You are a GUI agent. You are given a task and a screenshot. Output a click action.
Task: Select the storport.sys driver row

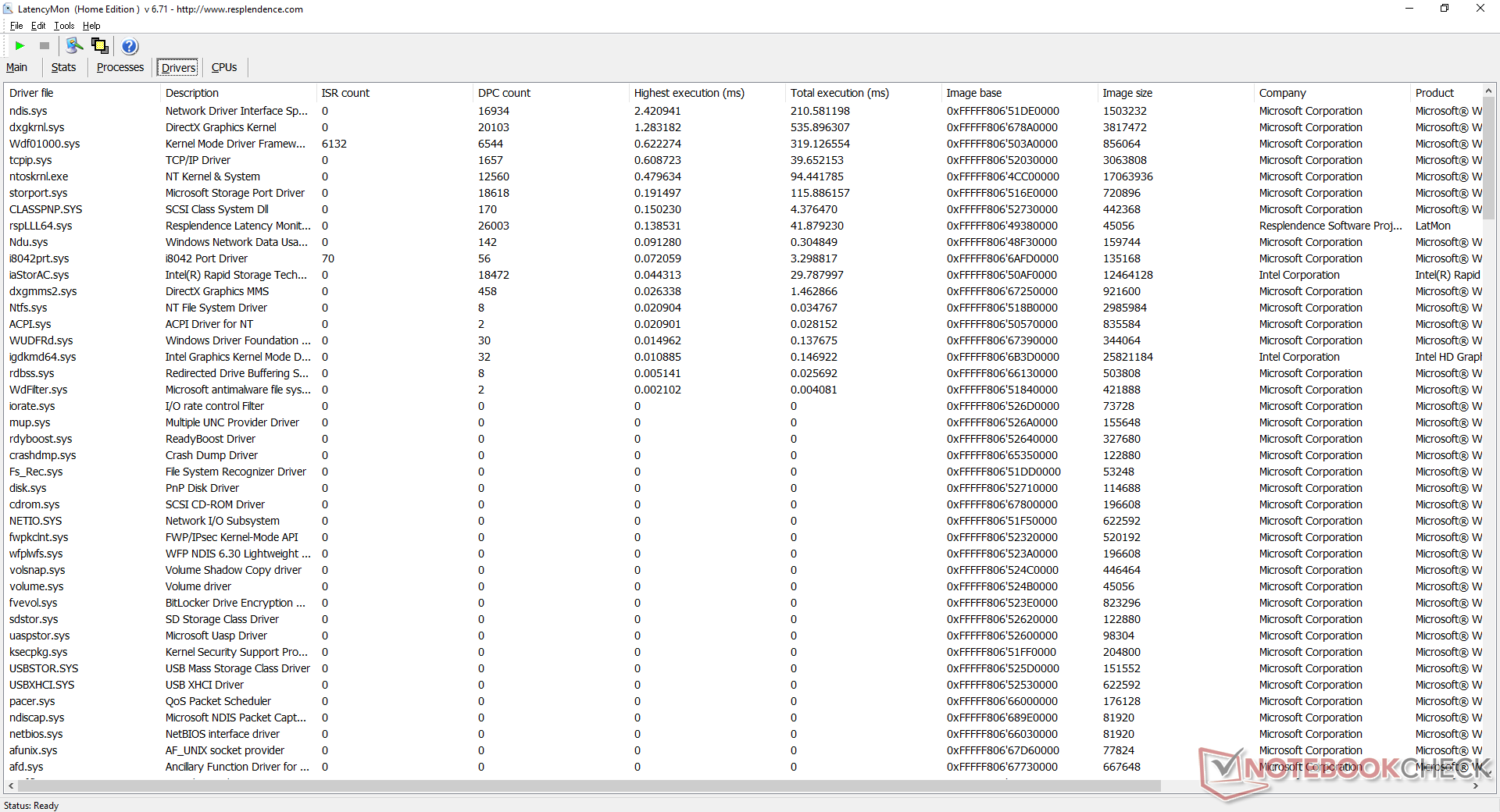743,193
